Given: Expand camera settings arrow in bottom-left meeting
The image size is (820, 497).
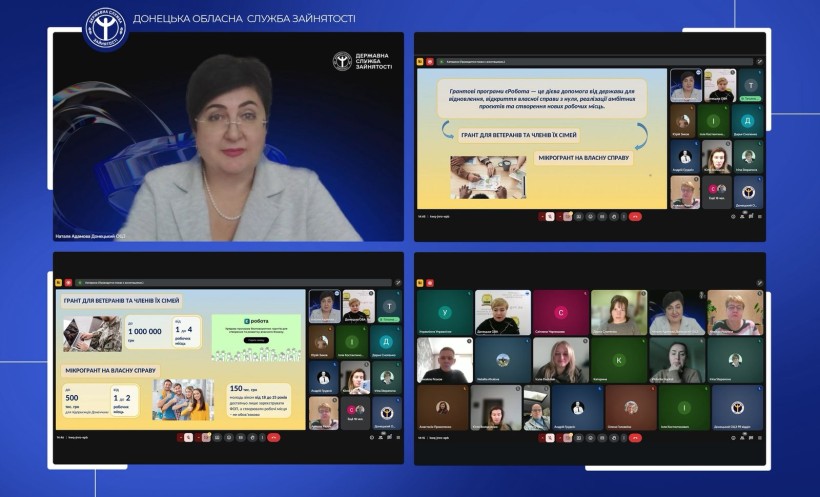Looking at the screenshot, I should (x=198, y=437).
